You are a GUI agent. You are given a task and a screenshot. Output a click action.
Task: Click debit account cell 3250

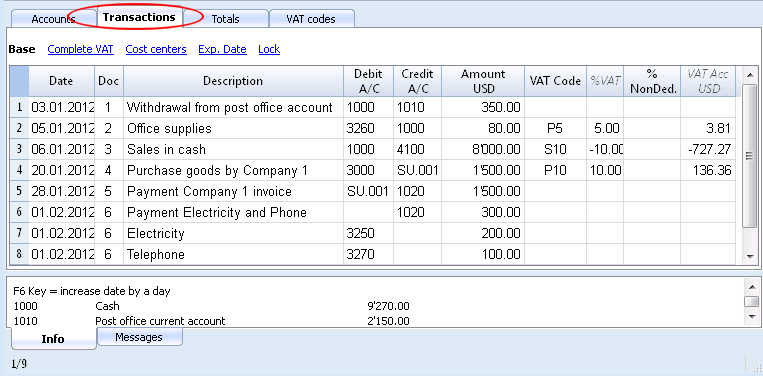point(368,233)
